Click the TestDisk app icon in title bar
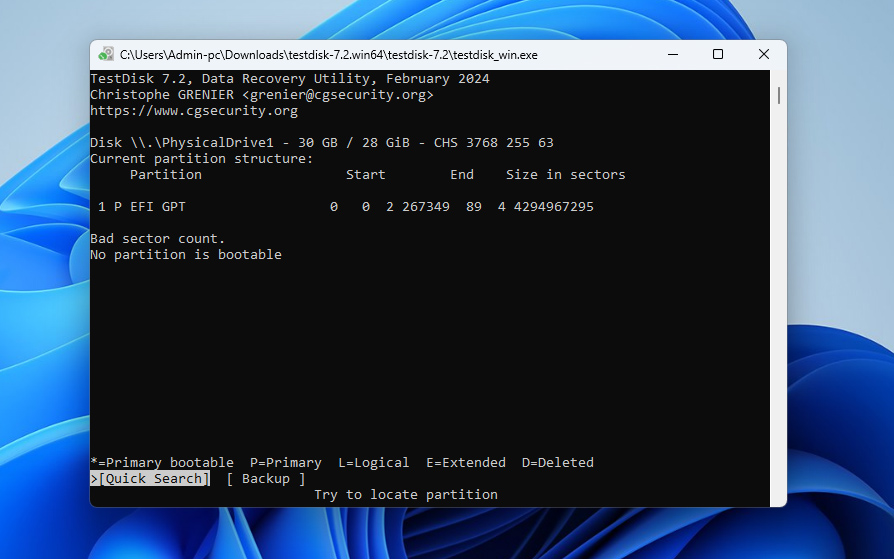Image resolution: width=894 pixels, height=559 pixels. pos(105,54)
